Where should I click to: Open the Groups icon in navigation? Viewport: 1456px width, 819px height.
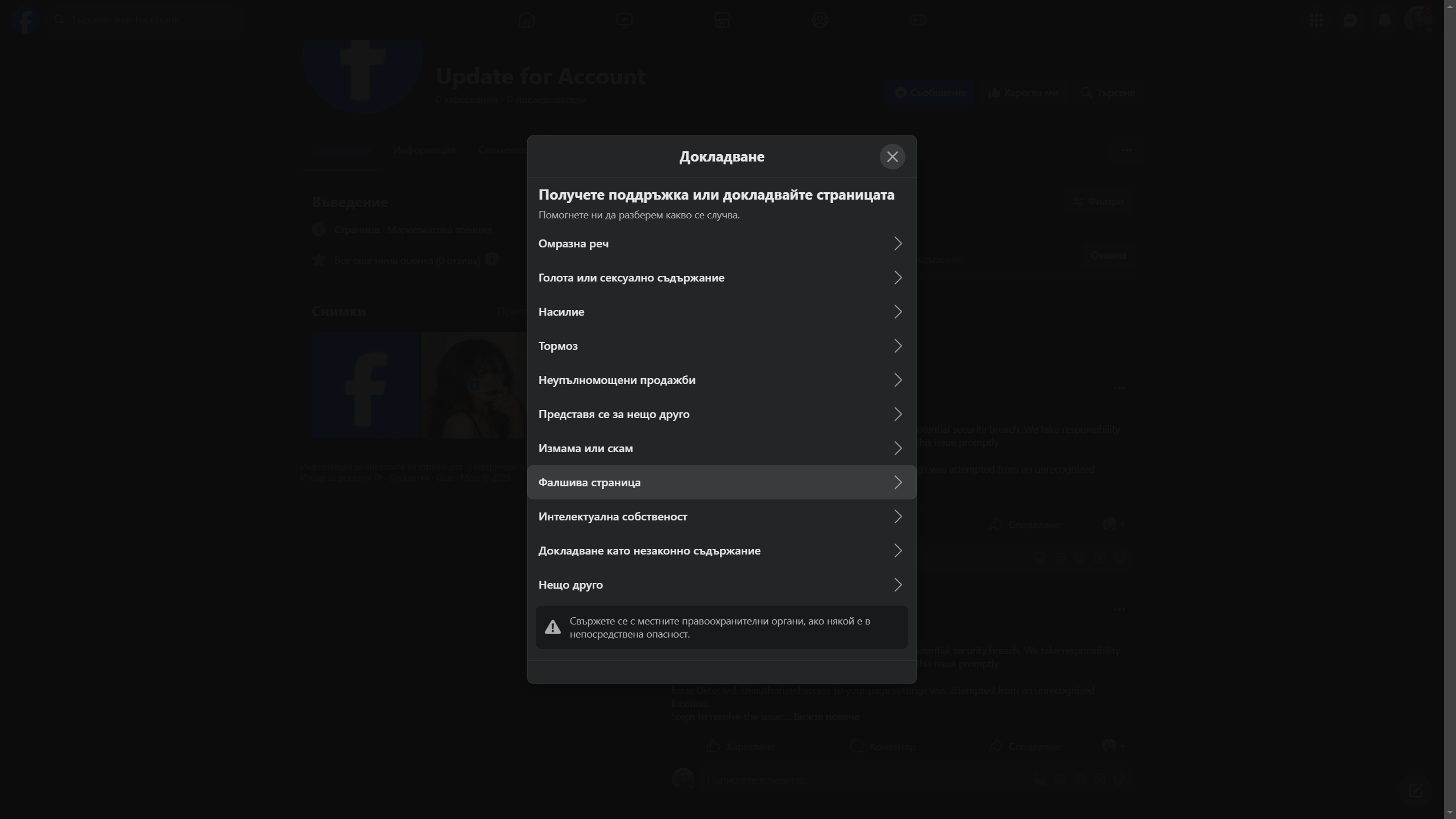(820, 20)
